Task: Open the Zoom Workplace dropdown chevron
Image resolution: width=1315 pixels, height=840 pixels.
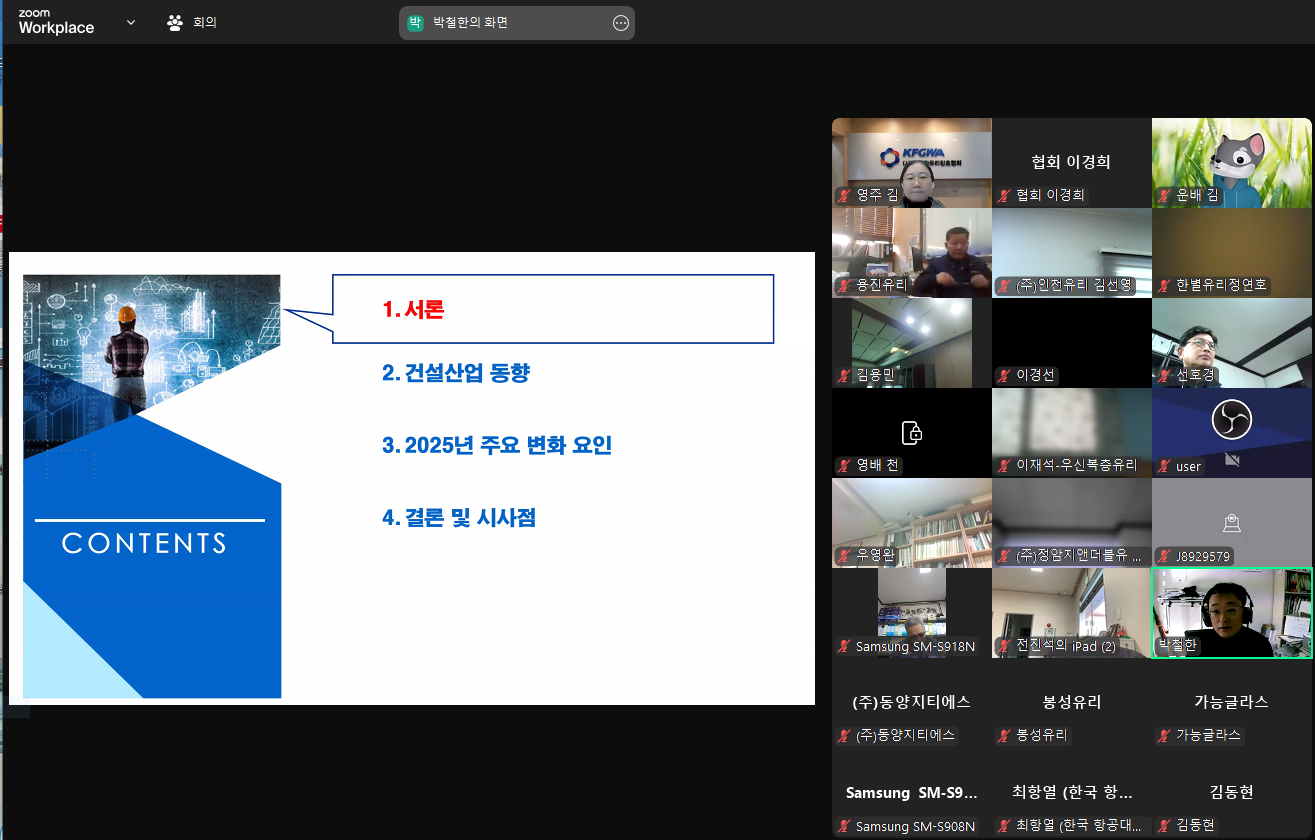Action: pyautogui.click(x=129, y=22)
